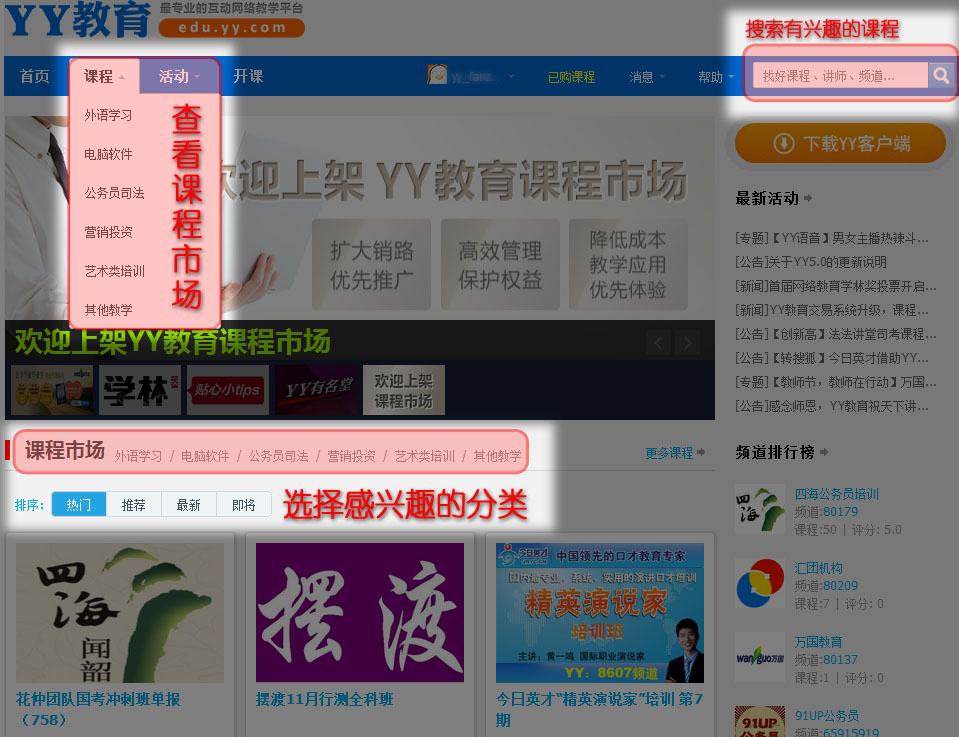This screenshot has width=959, height=737.
Task: Open YY语音男女主播热辣斗 topic
Action: point(832,238)
